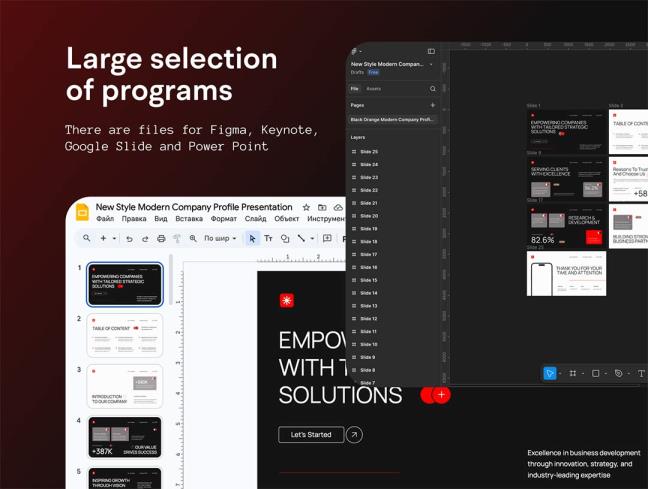Search layers with Figma magnifier icon
The width and height of the screenshot is (648, 489).
(433, 89)
